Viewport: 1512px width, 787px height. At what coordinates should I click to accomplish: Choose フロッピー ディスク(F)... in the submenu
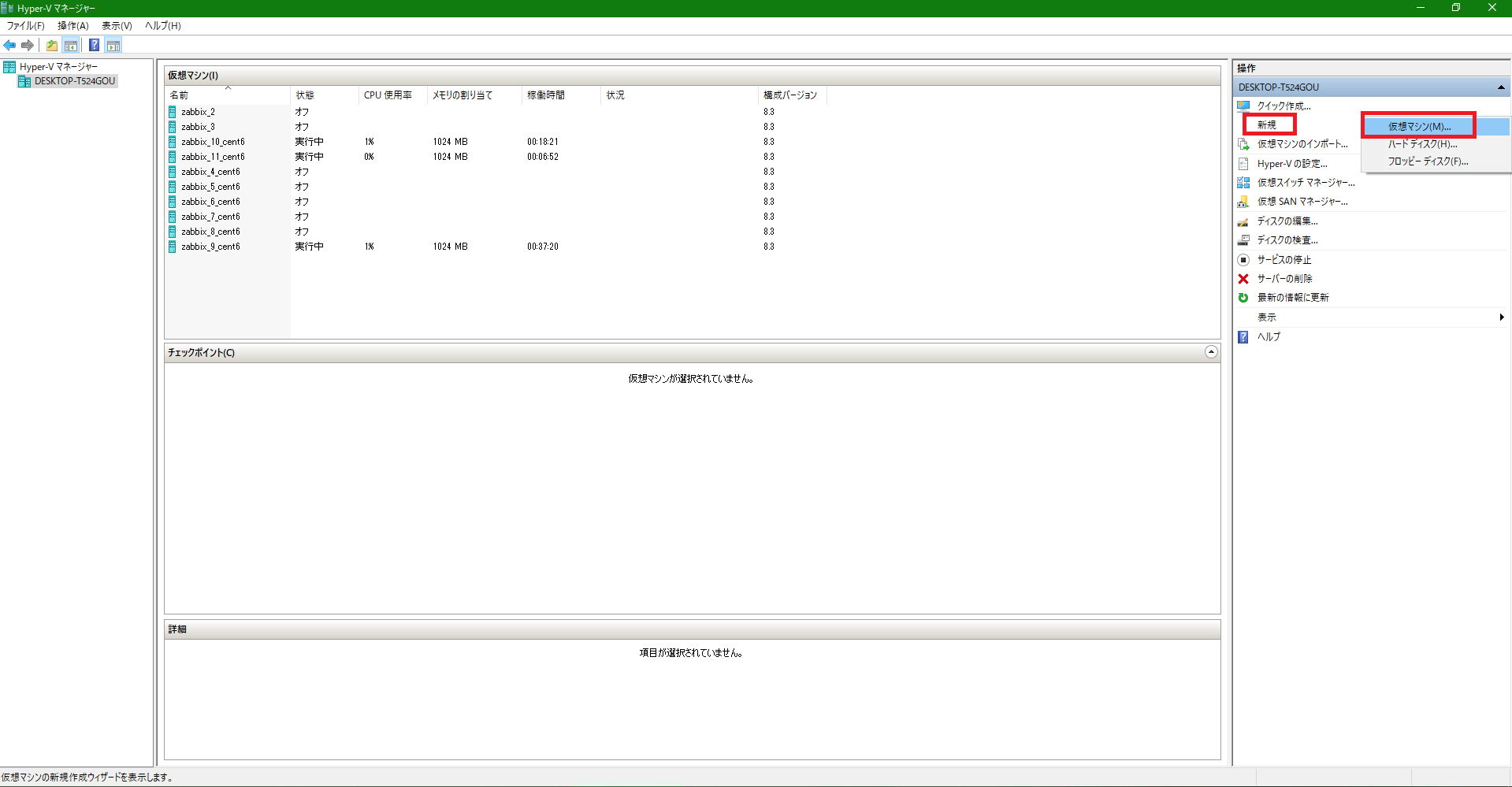click(1436, 161)
